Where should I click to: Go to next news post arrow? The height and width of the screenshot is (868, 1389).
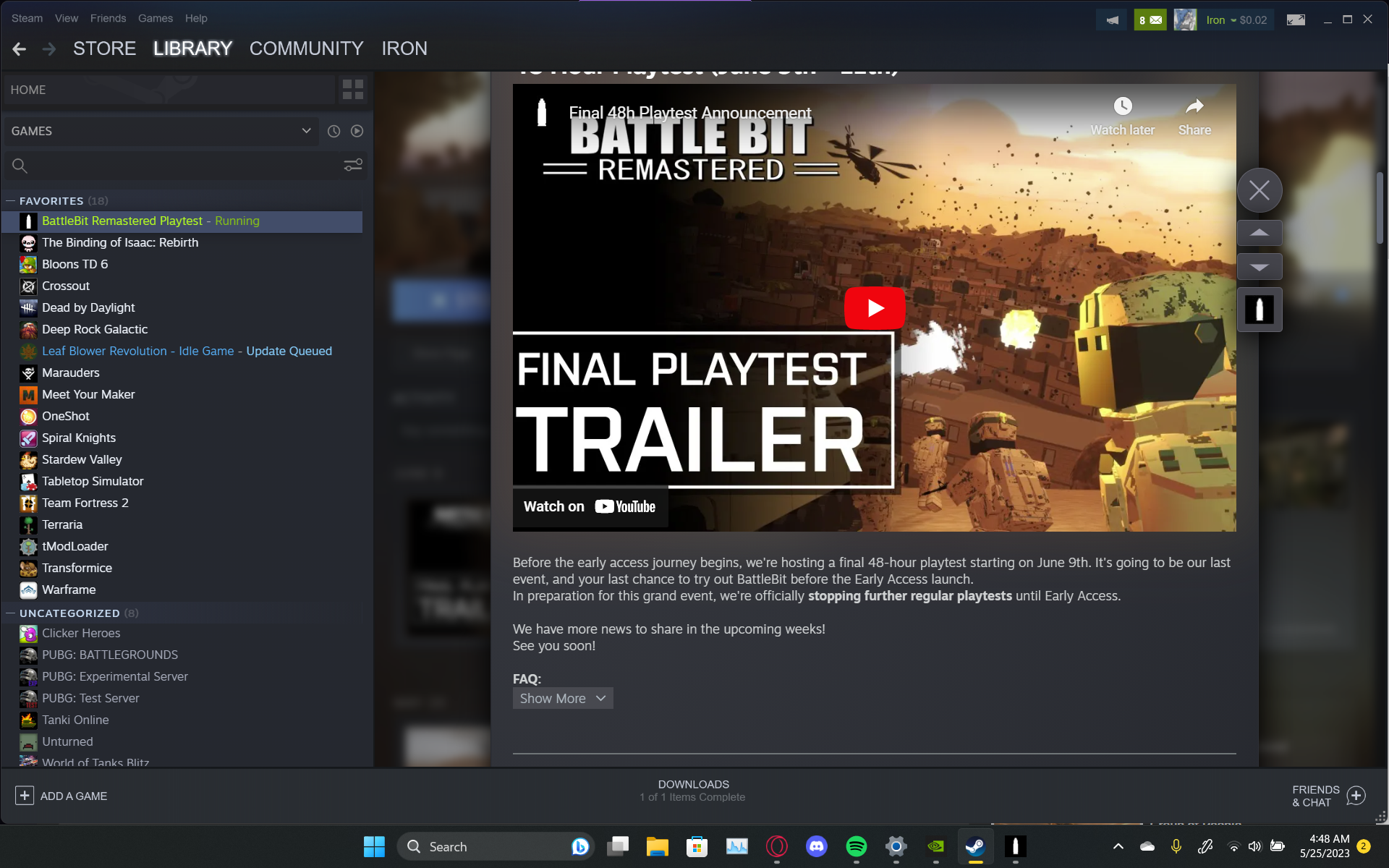1260,267
